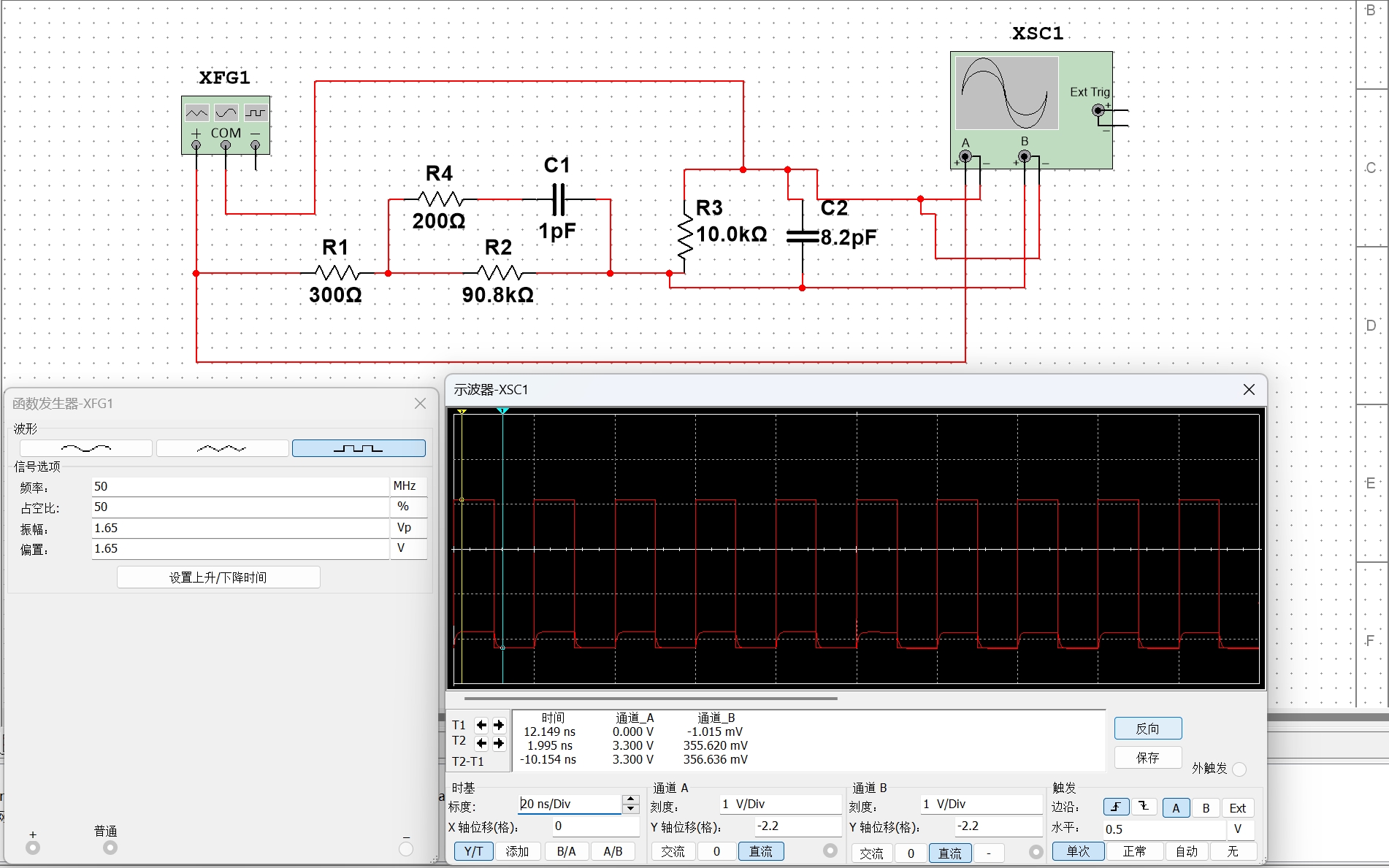Set trigger mode to 正常
This screenshot has height=868, width=1389.
1134,851
